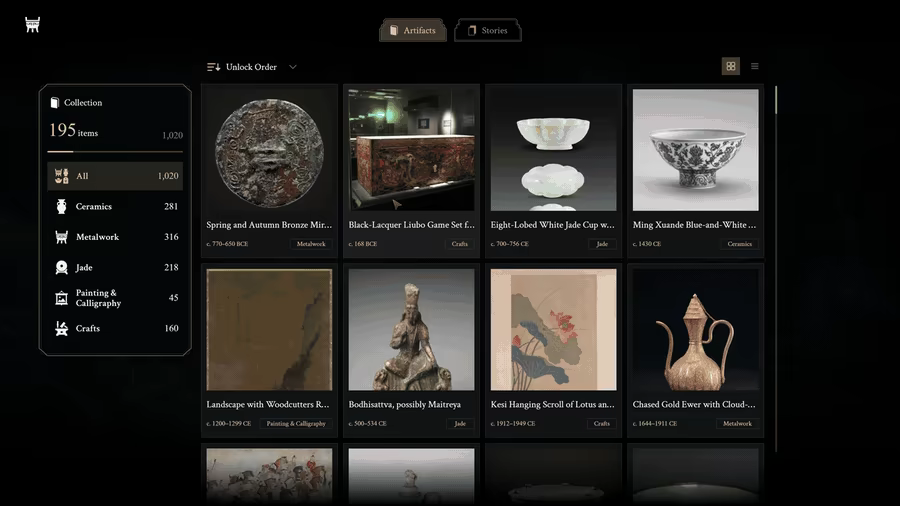Screen dimensions: 900x506
Task: Click the 195 items count
Action: click(x=73, y=131)
